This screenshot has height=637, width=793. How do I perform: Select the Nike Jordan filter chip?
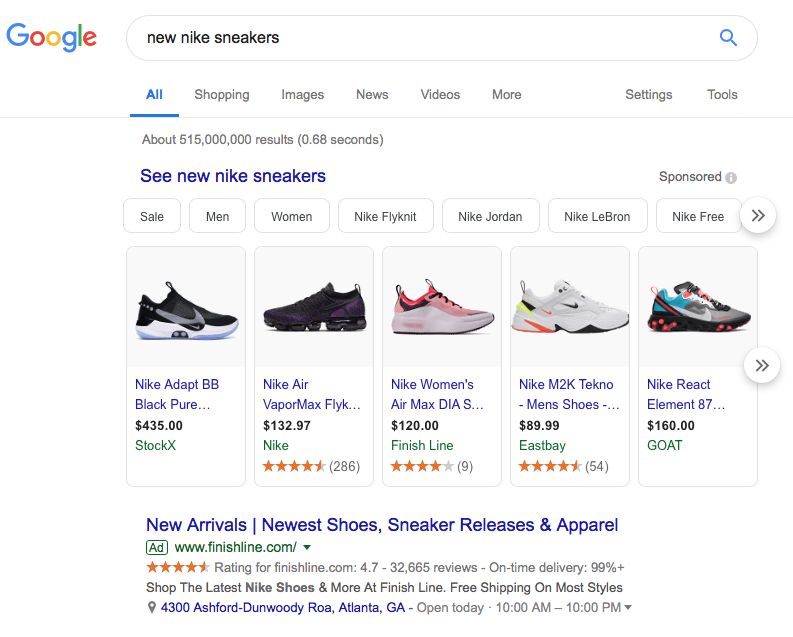click(x=490, y=216)
